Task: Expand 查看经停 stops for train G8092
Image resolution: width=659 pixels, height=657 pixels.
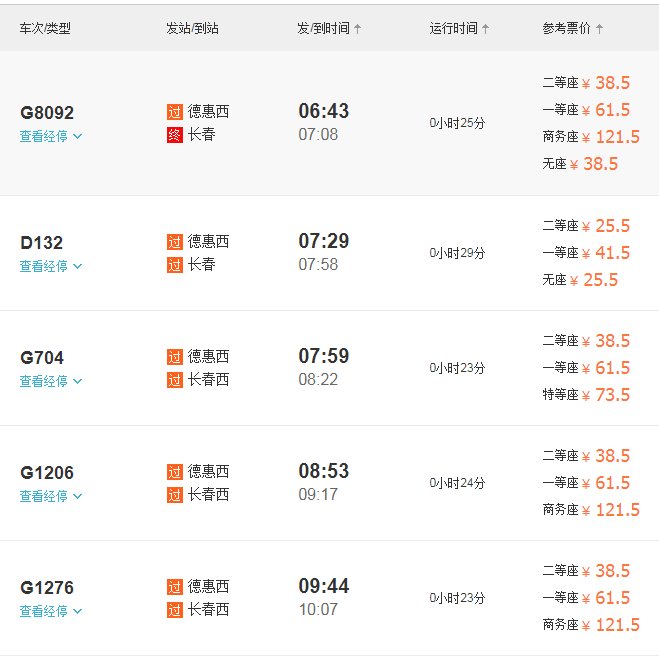Action: coord(50,136)
